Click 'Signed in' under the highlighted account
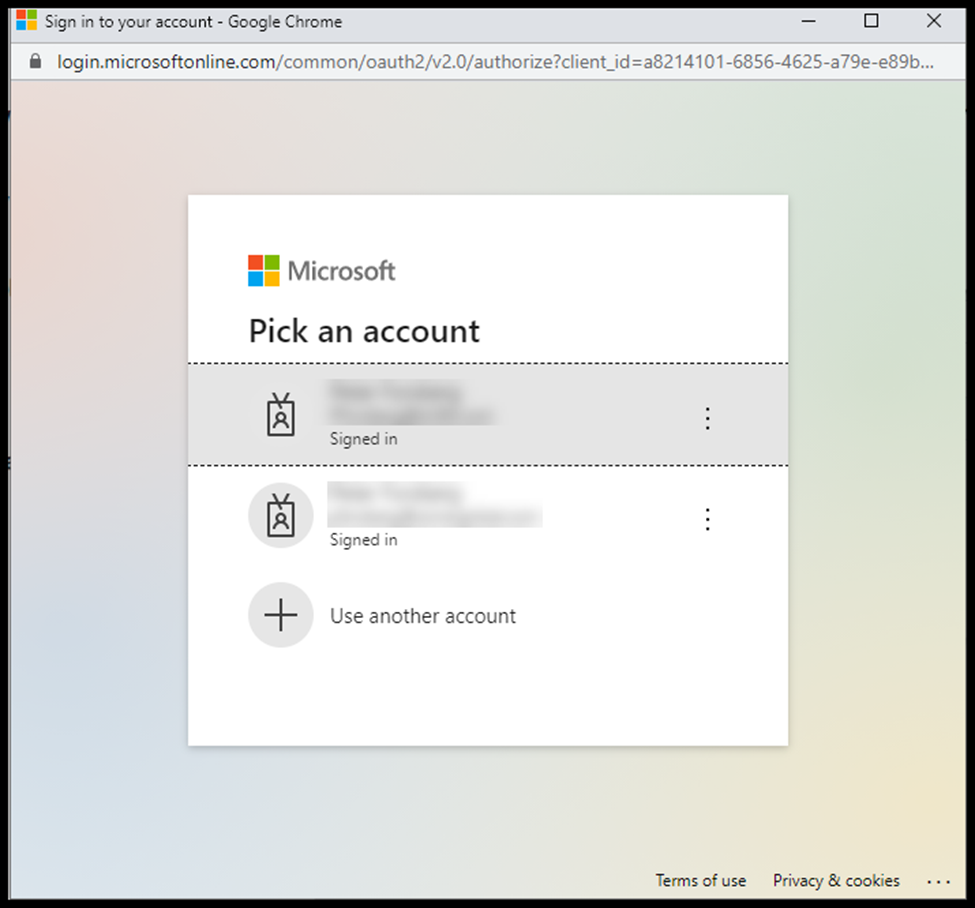This screenshot has width=975, height=908. [x=363, y=439]
